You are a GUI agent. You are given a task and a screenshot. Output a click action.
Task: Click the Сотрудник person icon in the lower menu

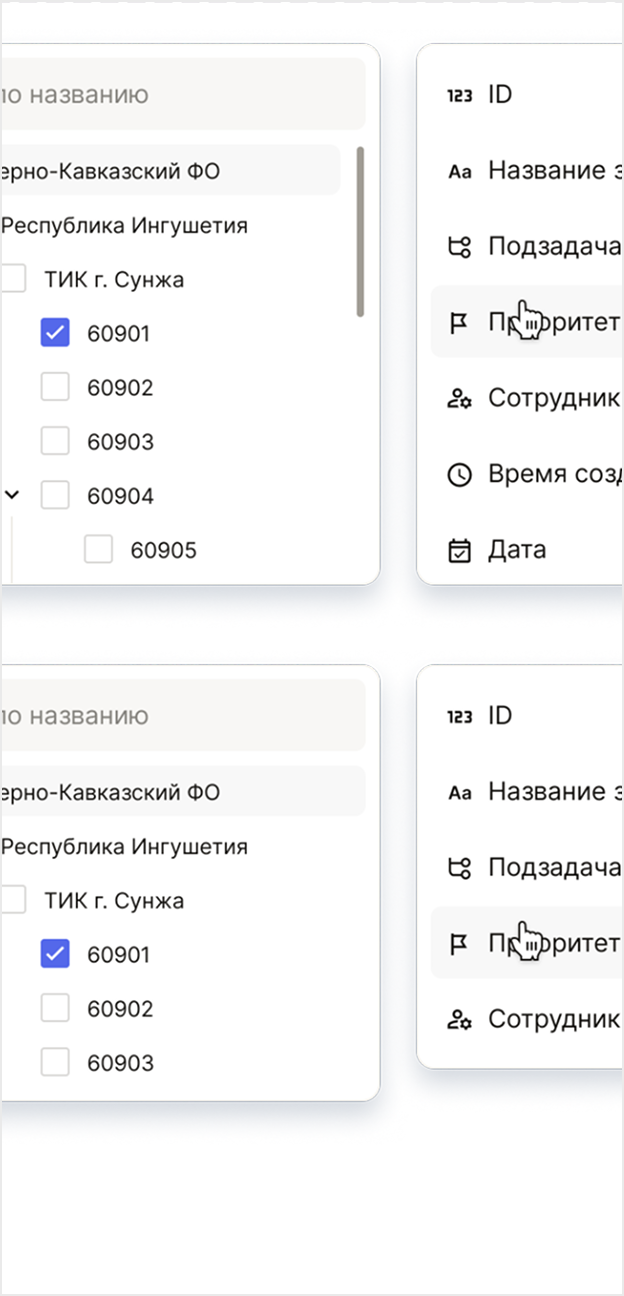click(459, 1019)
